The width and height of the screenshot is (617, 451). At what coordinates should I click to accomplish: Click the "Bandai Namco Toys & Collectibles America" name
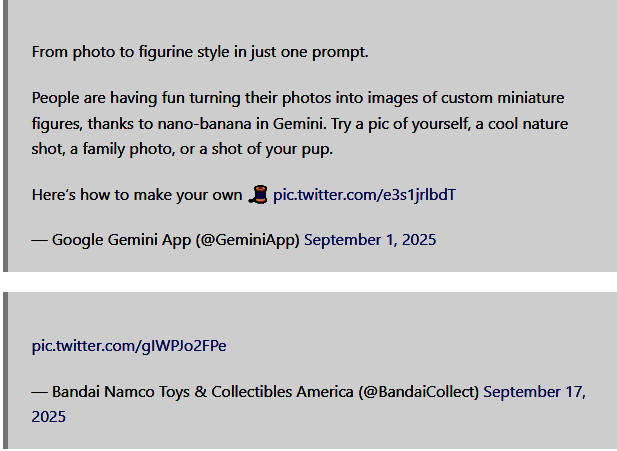click(x=203, y=392)
